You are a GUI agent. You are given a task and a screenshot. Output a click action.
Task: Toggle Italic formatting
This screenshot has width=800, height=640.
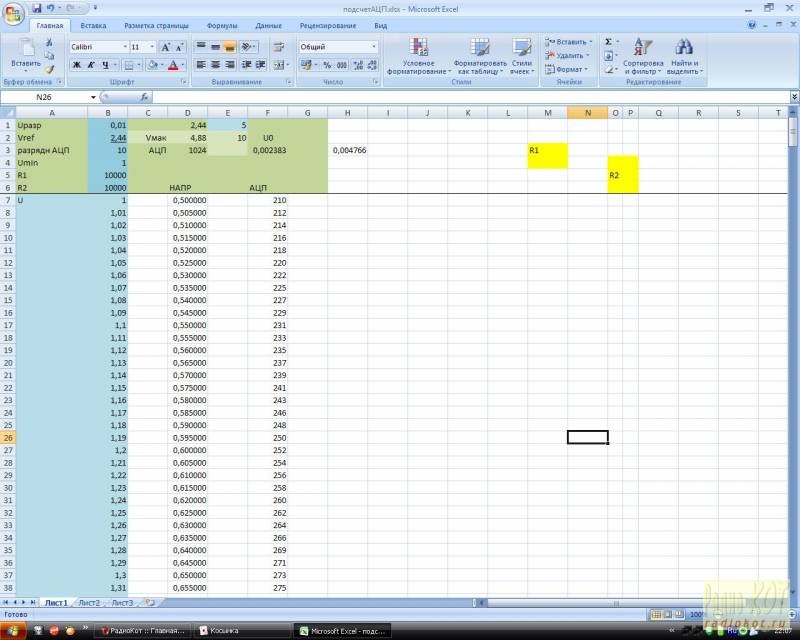[90, 65]
